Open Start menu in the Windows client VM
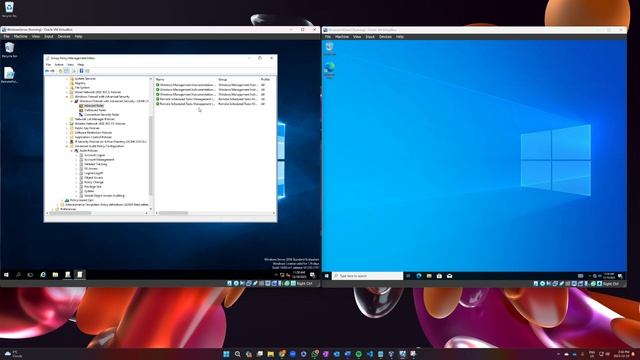The width and height of the screenshot is (640, 360). point(327,276)
